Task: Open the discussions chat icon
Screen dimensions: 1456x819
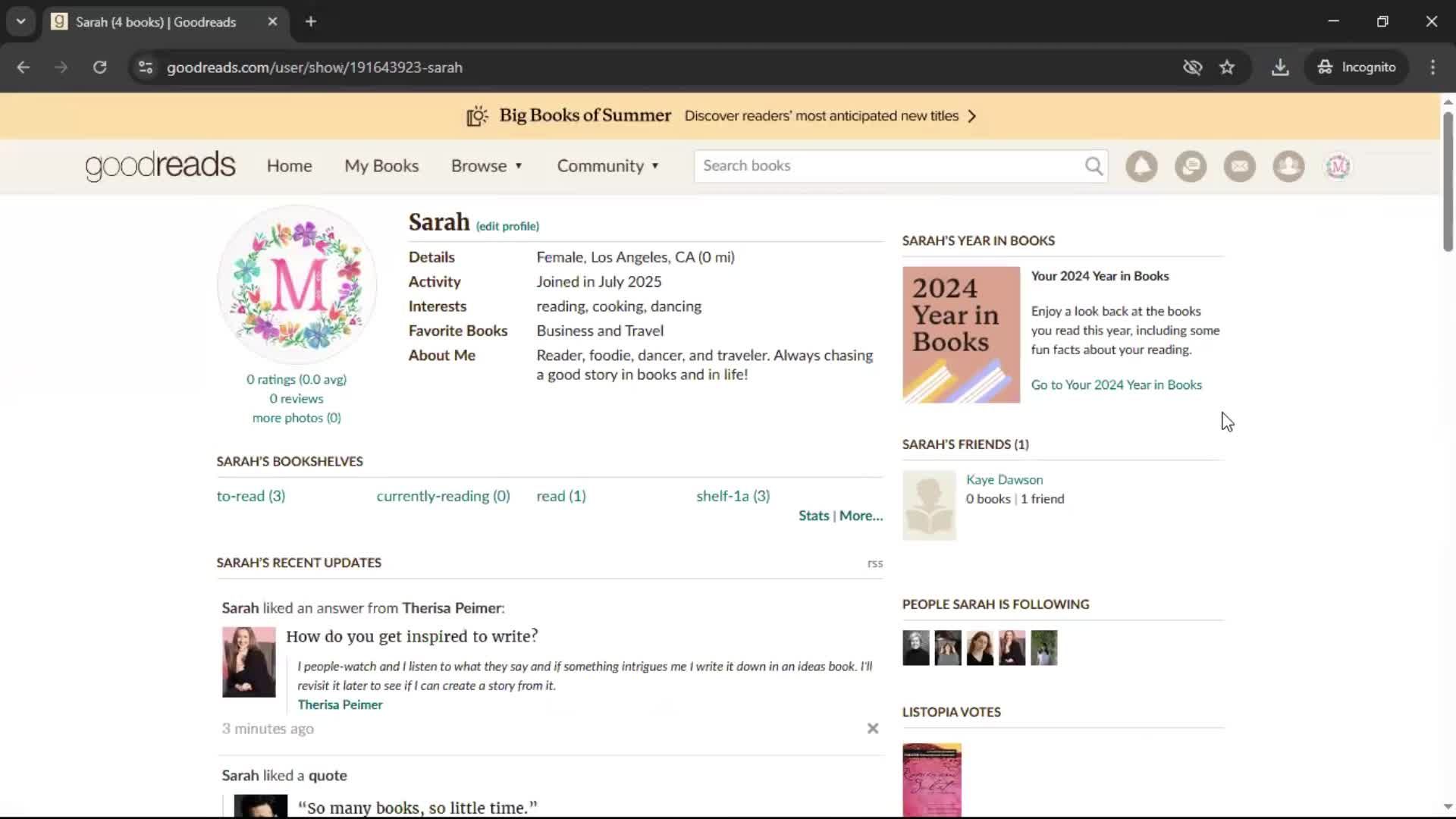Action: tap(1191, 166)
